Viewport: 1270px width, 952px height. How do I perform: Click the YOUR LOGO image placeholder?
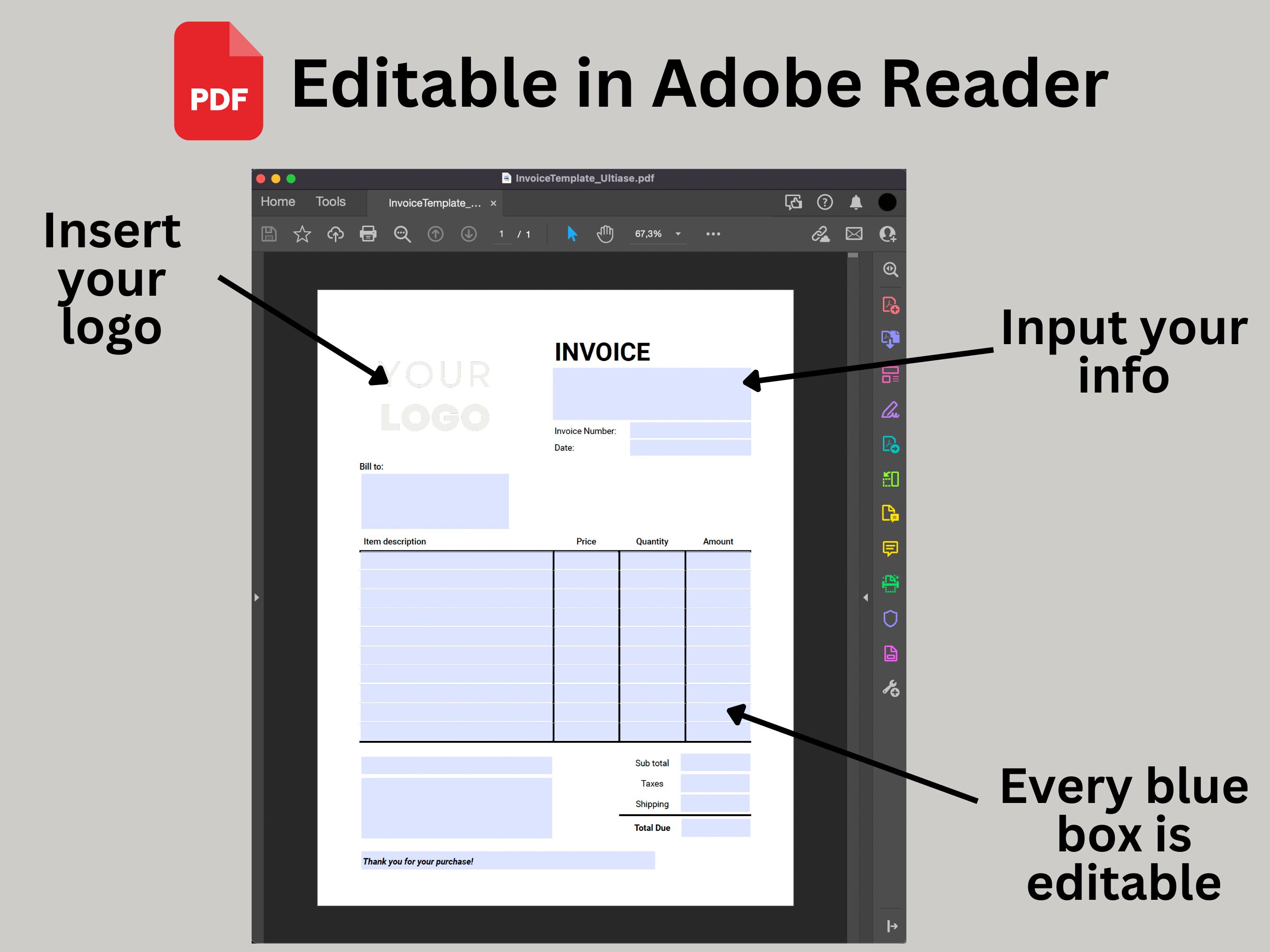click(435, 395)
